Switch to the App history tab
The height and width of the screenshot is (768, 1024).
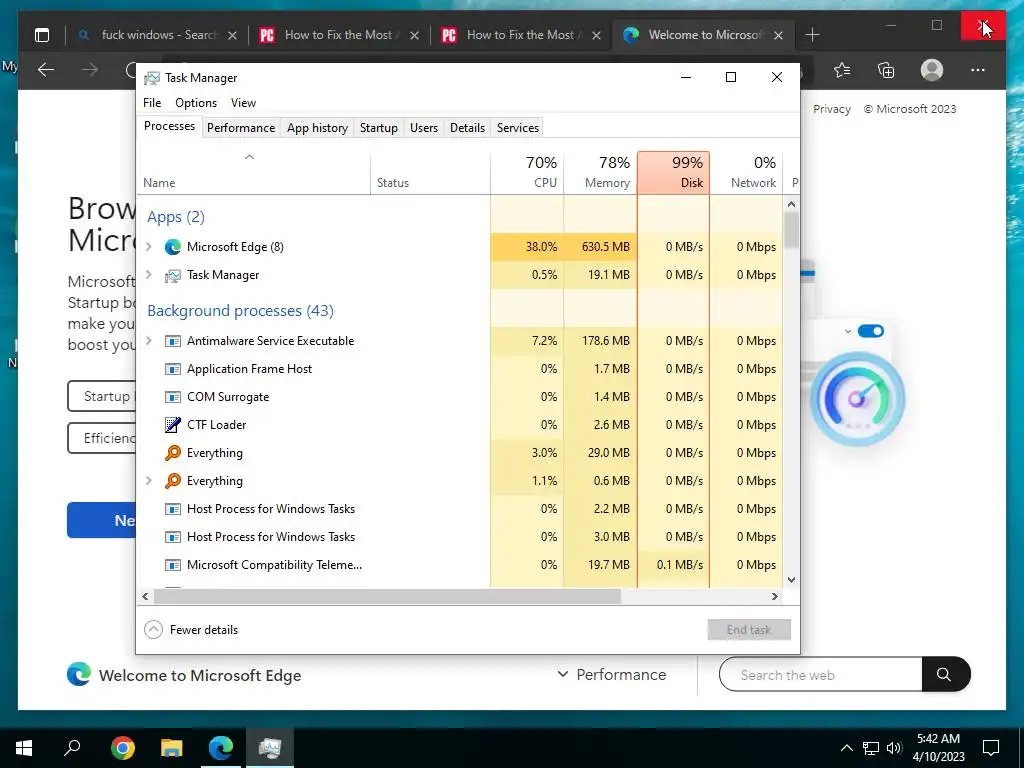[x=317, y=128]
